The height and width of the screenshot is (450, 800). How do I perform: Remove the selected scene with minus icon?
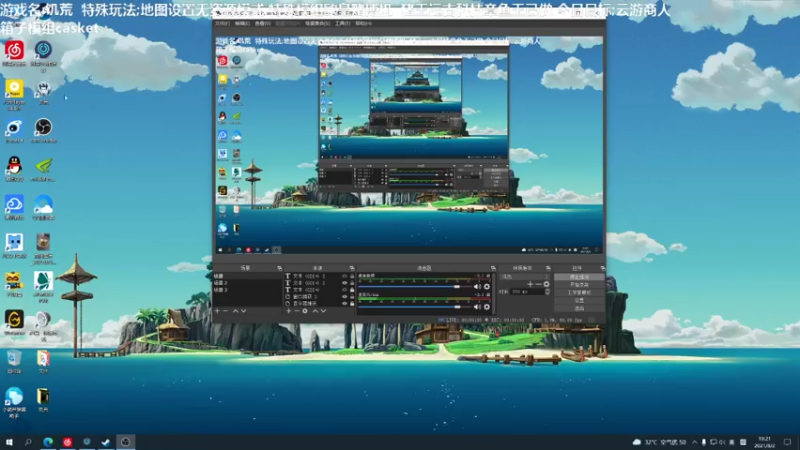click(x=225, y=311)
